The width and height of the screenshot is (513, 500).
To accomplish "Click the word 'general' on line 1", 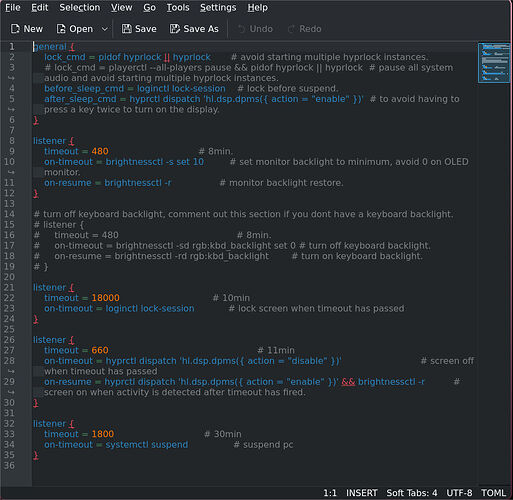I will [x=50, y=46].
